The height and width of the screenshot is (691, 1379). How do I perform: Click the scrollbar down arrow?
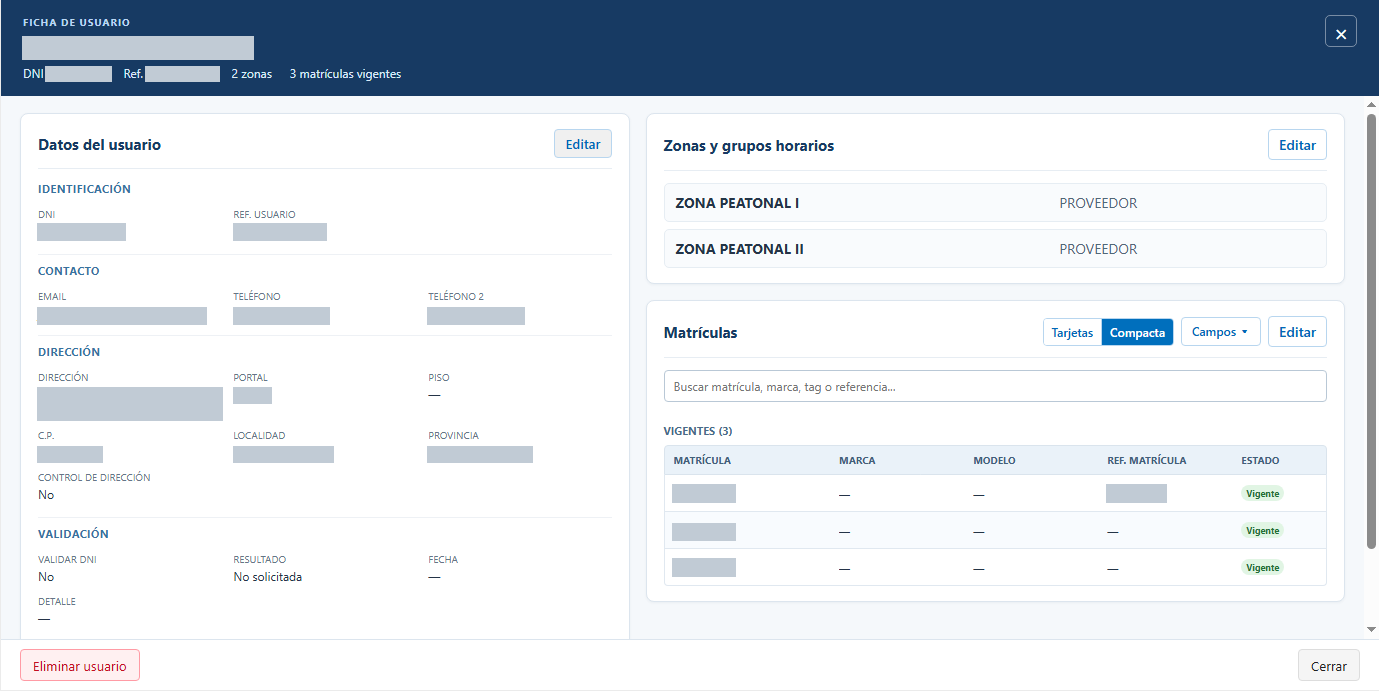click(1371, 629)
